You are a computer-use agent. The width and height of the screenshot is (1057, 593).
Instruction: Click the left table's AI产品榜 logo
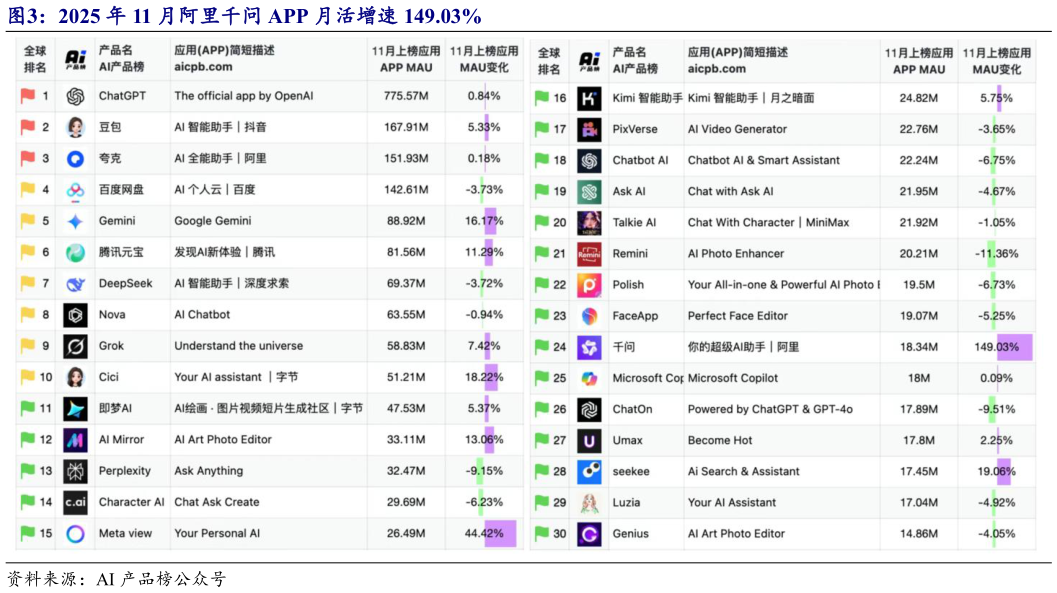click(75, 59)
